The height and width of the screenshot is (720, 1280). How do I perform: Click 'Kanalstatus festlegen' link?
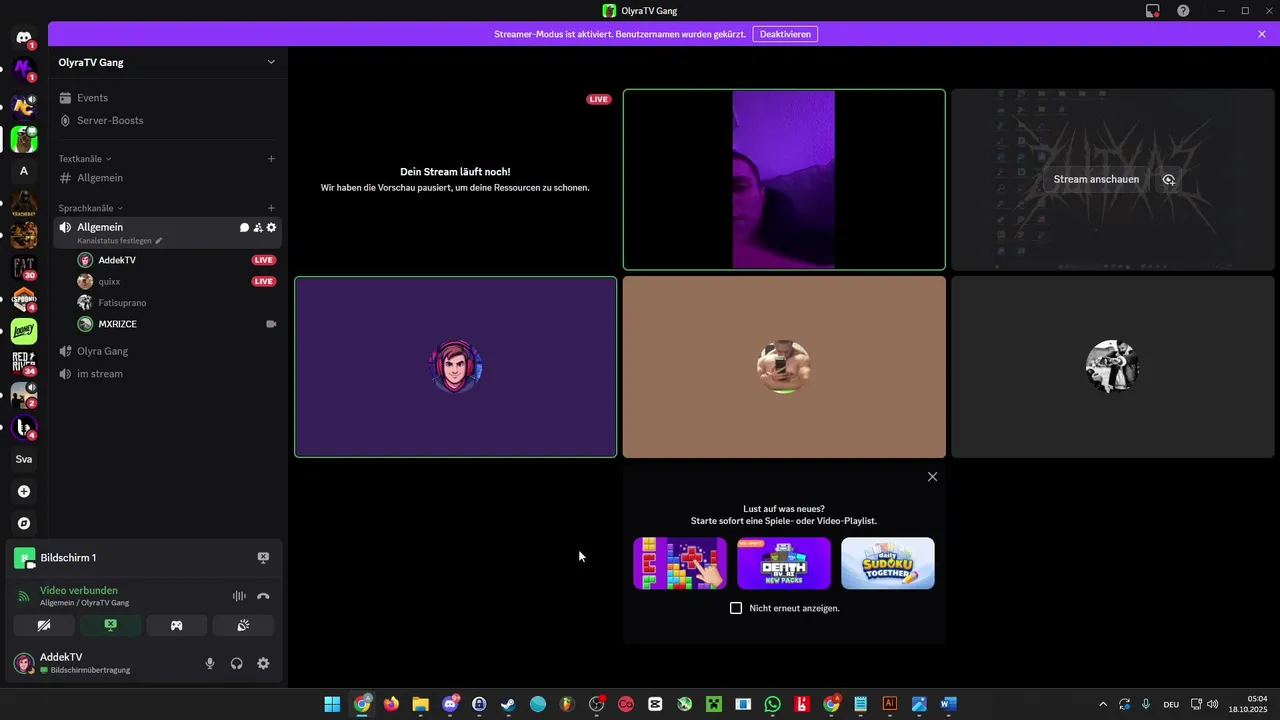pyautogui.click(x=114, y=241)
